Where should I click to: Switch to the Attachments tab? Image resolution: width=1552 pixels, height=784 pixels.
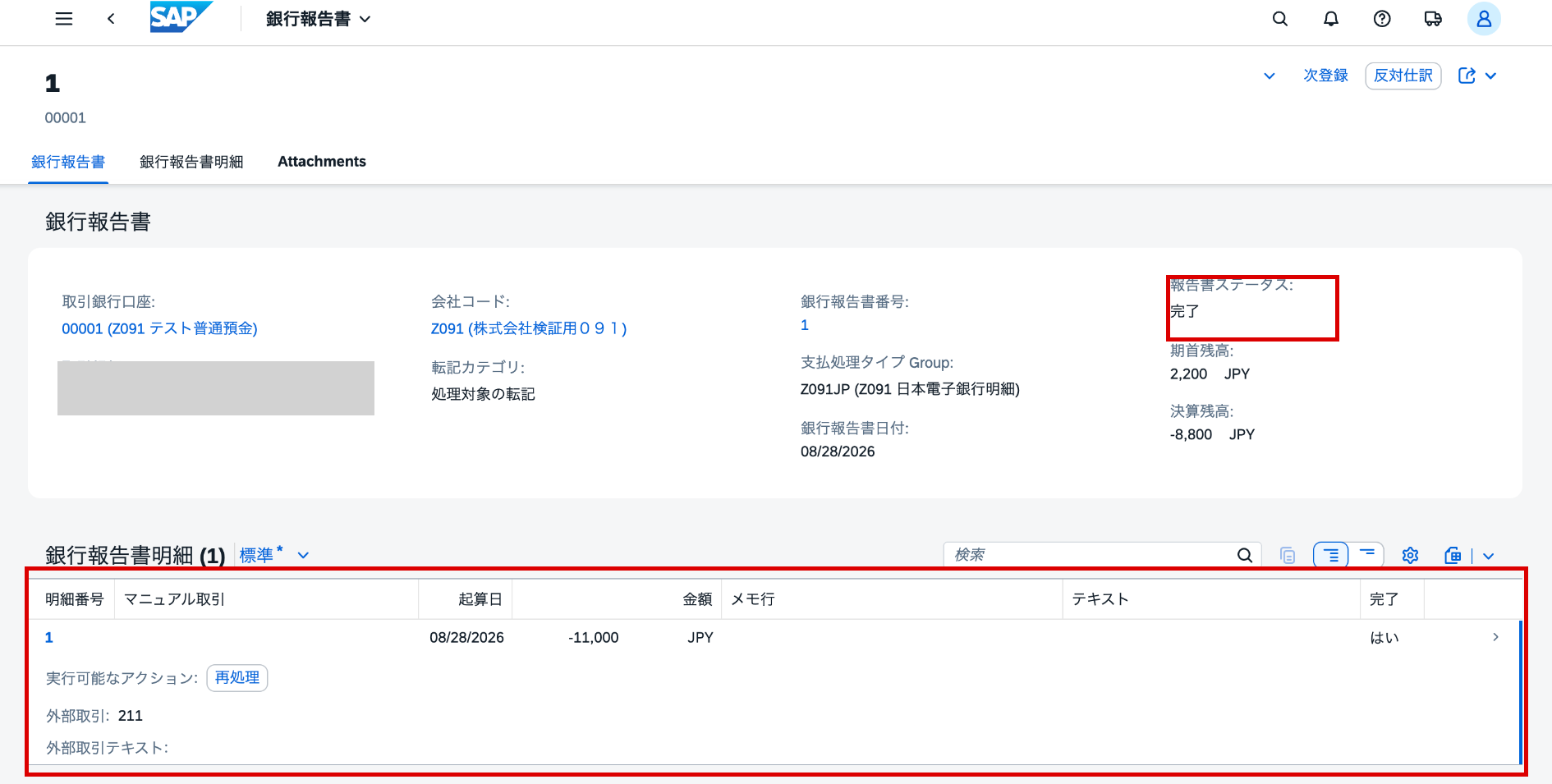(x=322, y=162)
